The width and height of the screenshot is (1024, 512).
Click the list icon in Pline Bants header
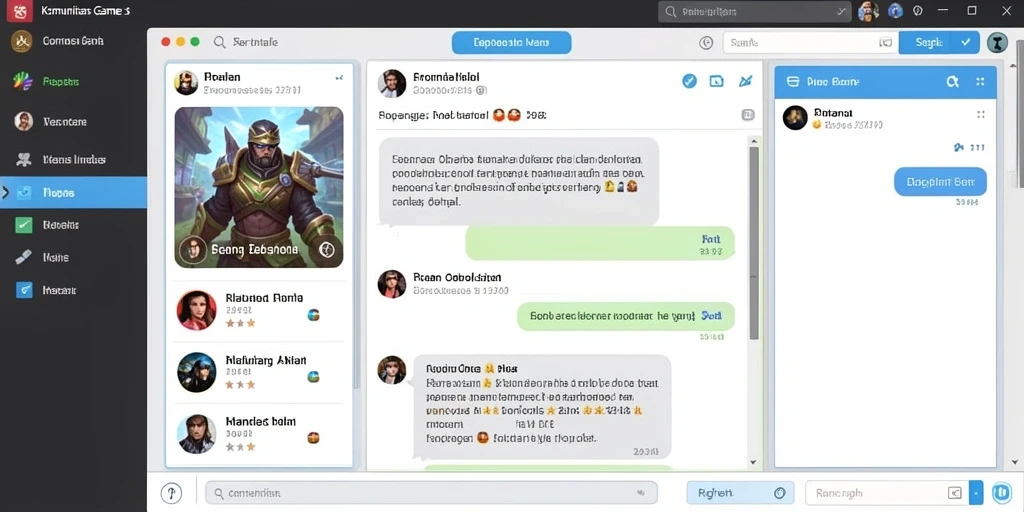(x=793, y=82)
